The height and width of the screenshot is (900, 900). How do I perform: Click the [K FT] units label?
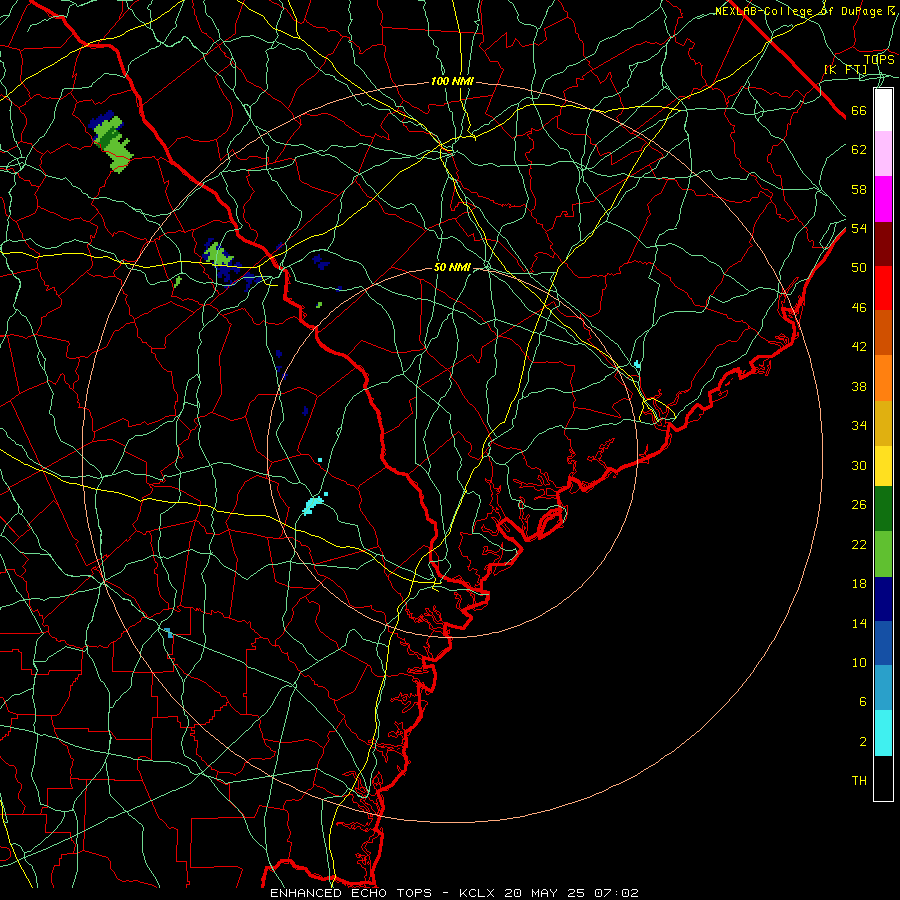click(x=846, y=70)
